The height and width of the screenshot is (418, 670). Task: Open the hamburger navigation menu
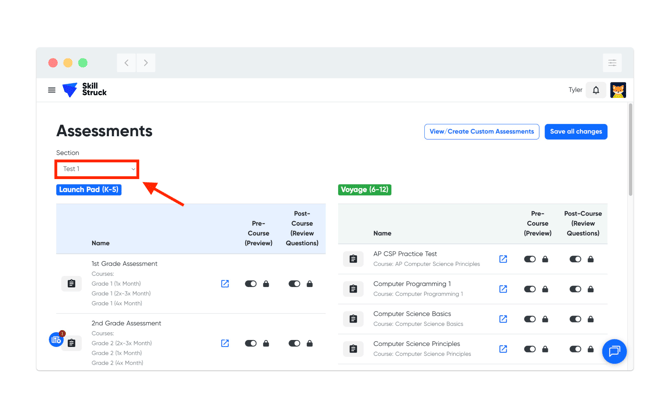[52, 90]
